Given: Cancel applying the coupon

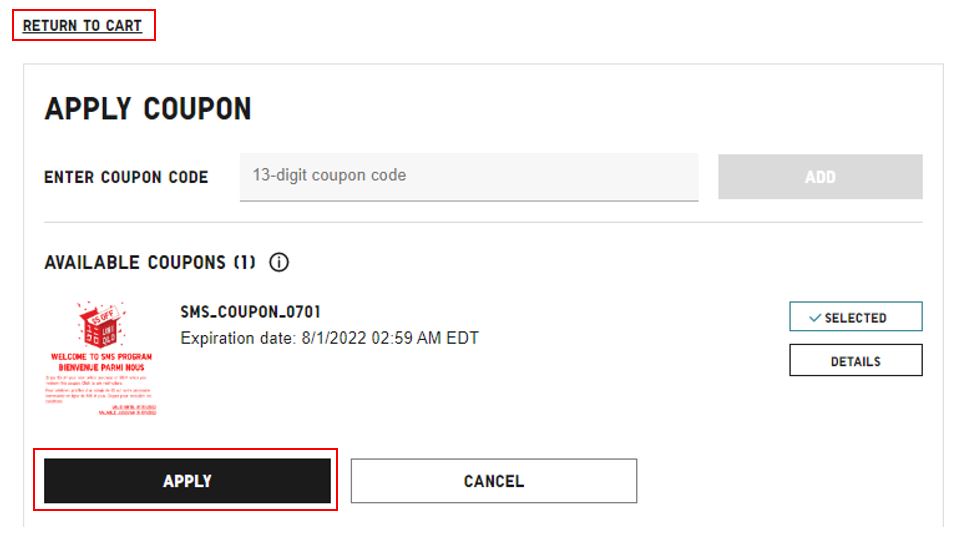Looking at the screenshot, I should [x=493, y=481].
